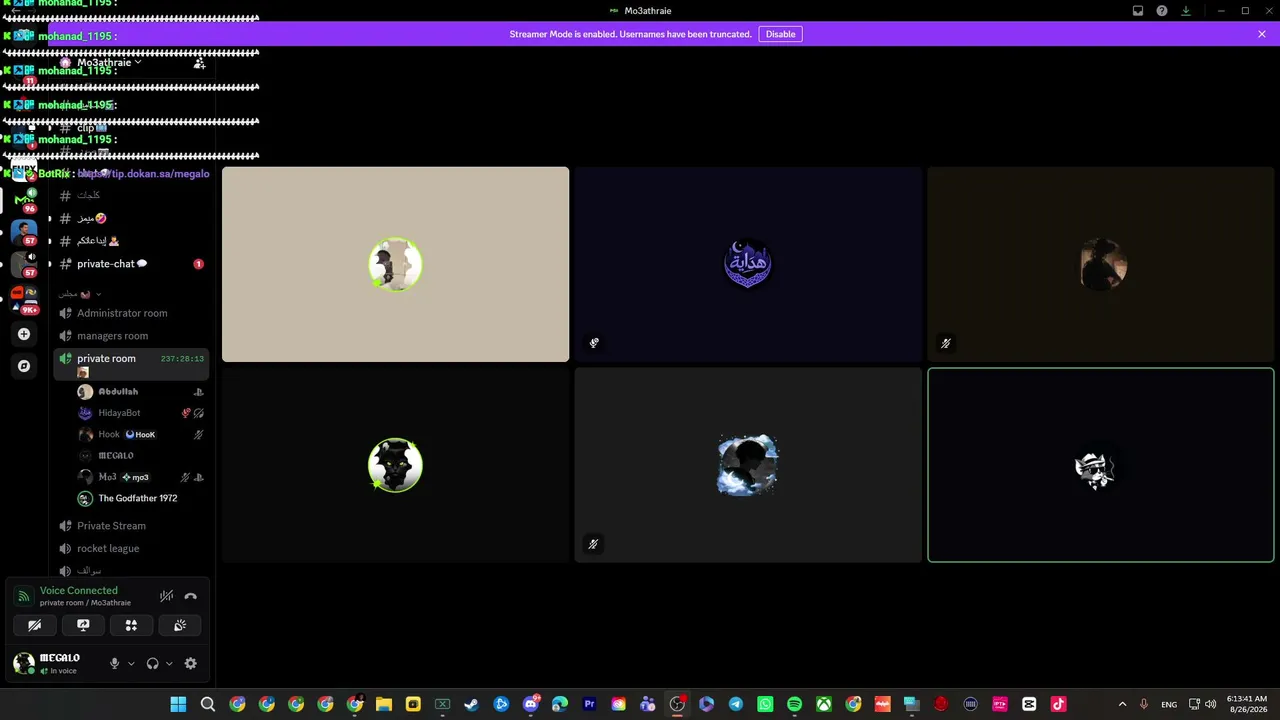Open system volume control in tray
The image size is (1280, 720).
point(1211,704)
